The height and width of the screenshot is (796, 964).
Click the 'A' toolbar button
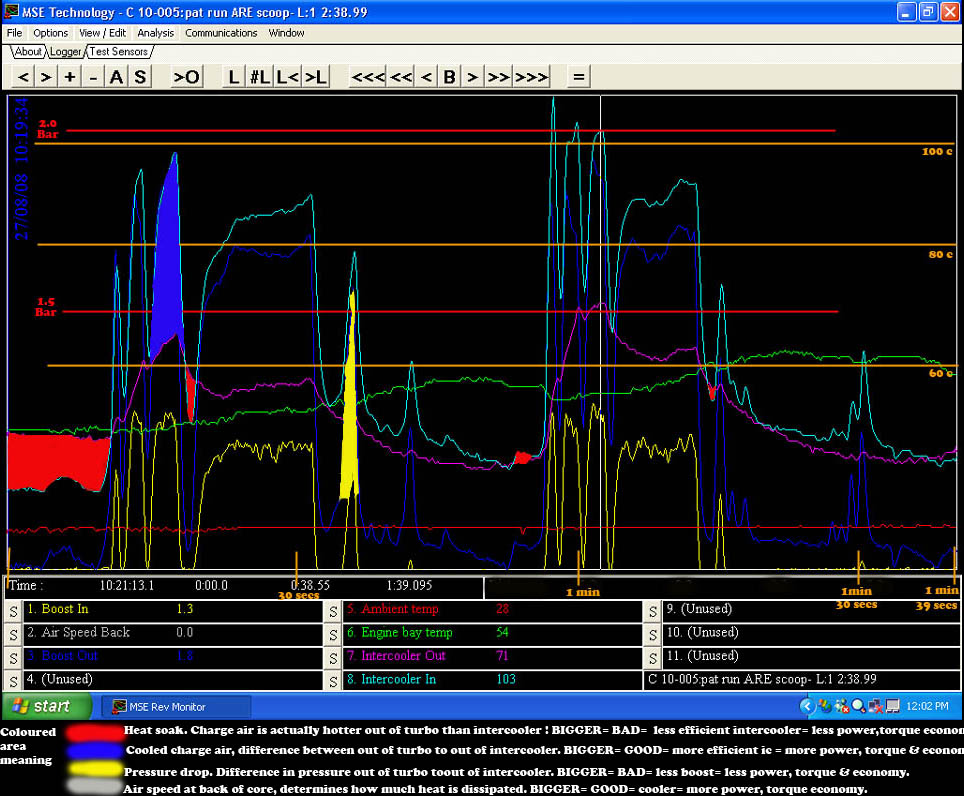(116, 77)
